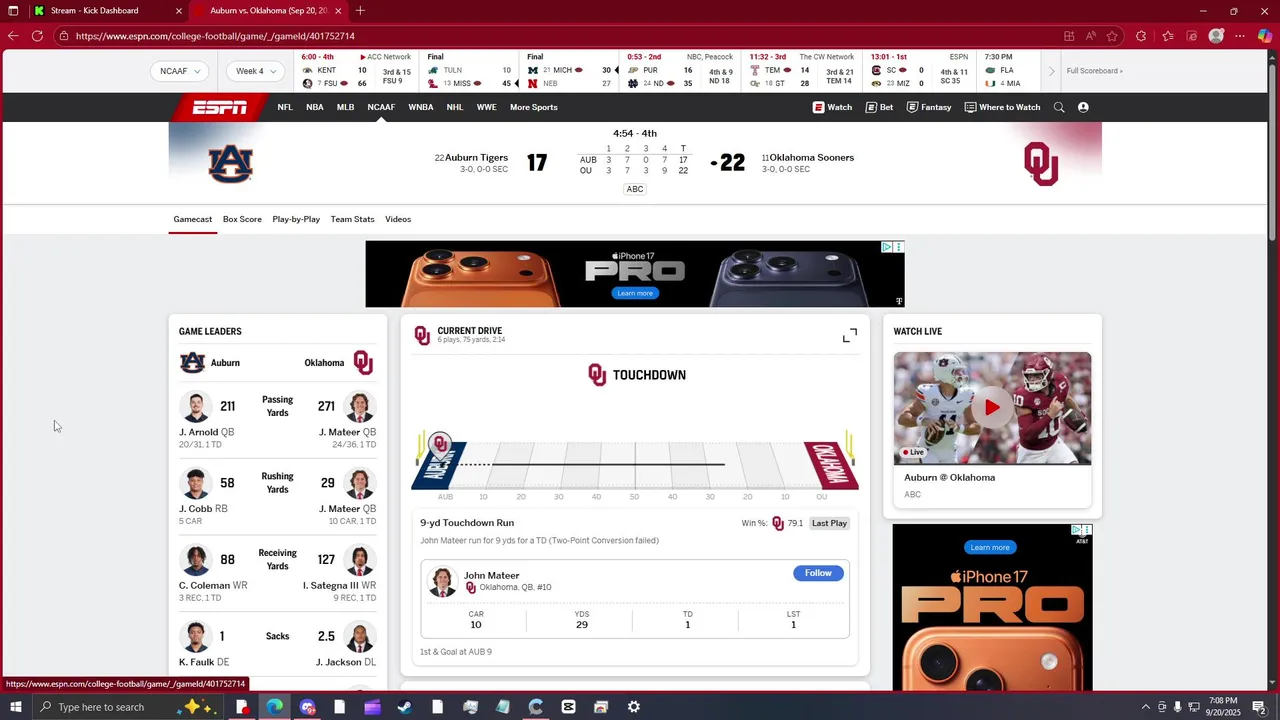Click the Oklahoma Sooners team name

pyautogui.click(x=812, y=157)
